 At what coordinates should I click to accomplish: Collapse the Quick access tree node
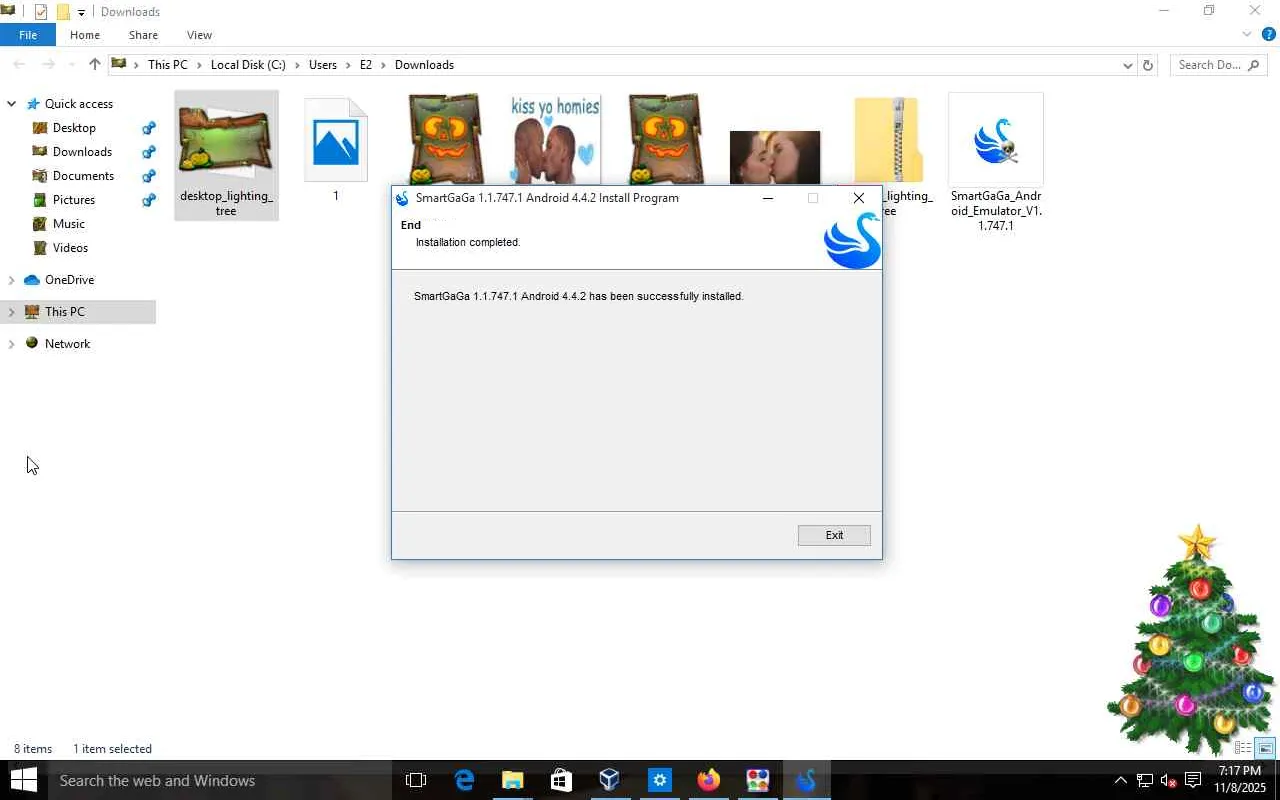pos(12,104)
